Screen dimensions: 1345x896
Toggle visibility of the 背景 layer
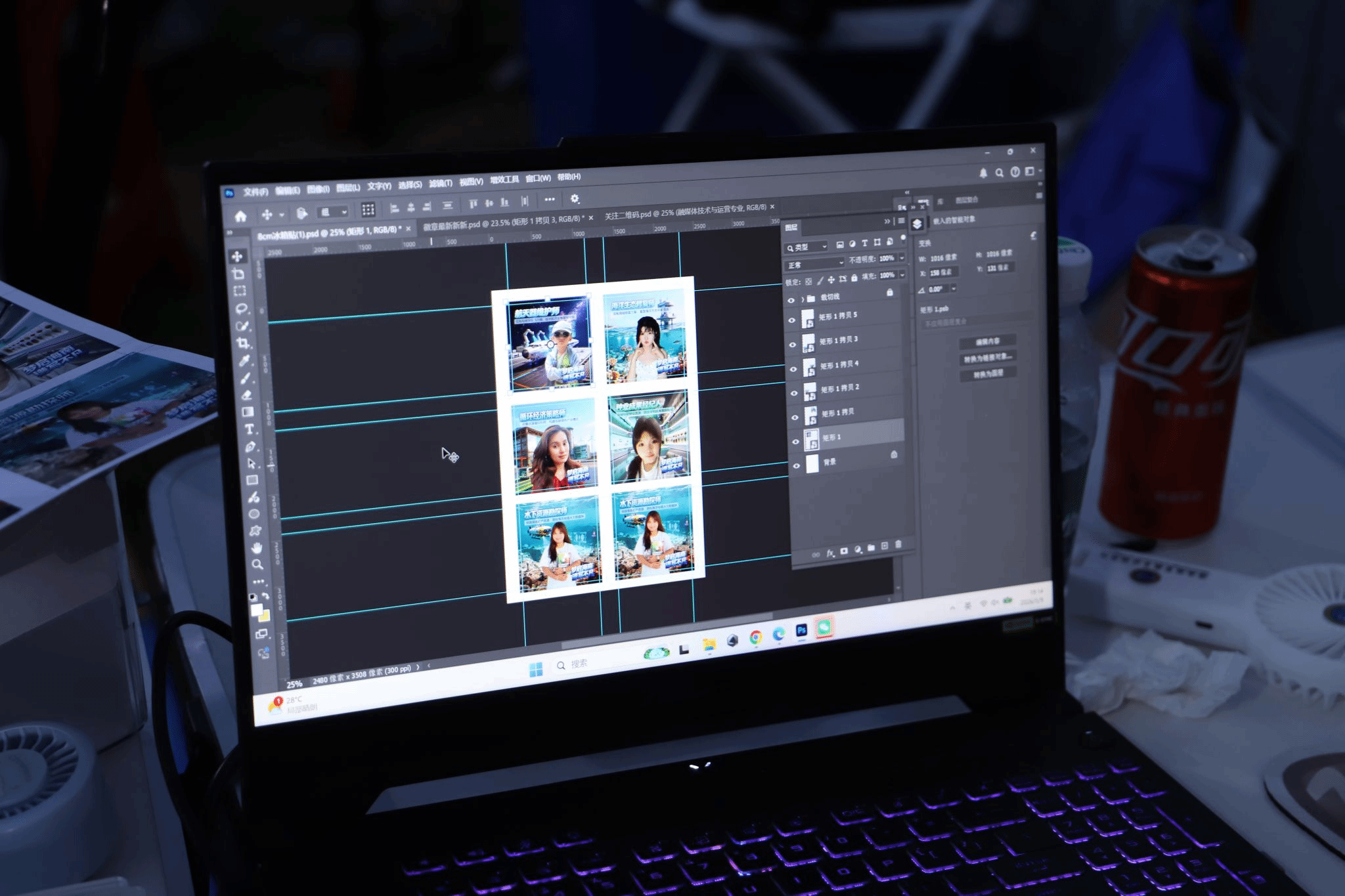coord(797,466)
